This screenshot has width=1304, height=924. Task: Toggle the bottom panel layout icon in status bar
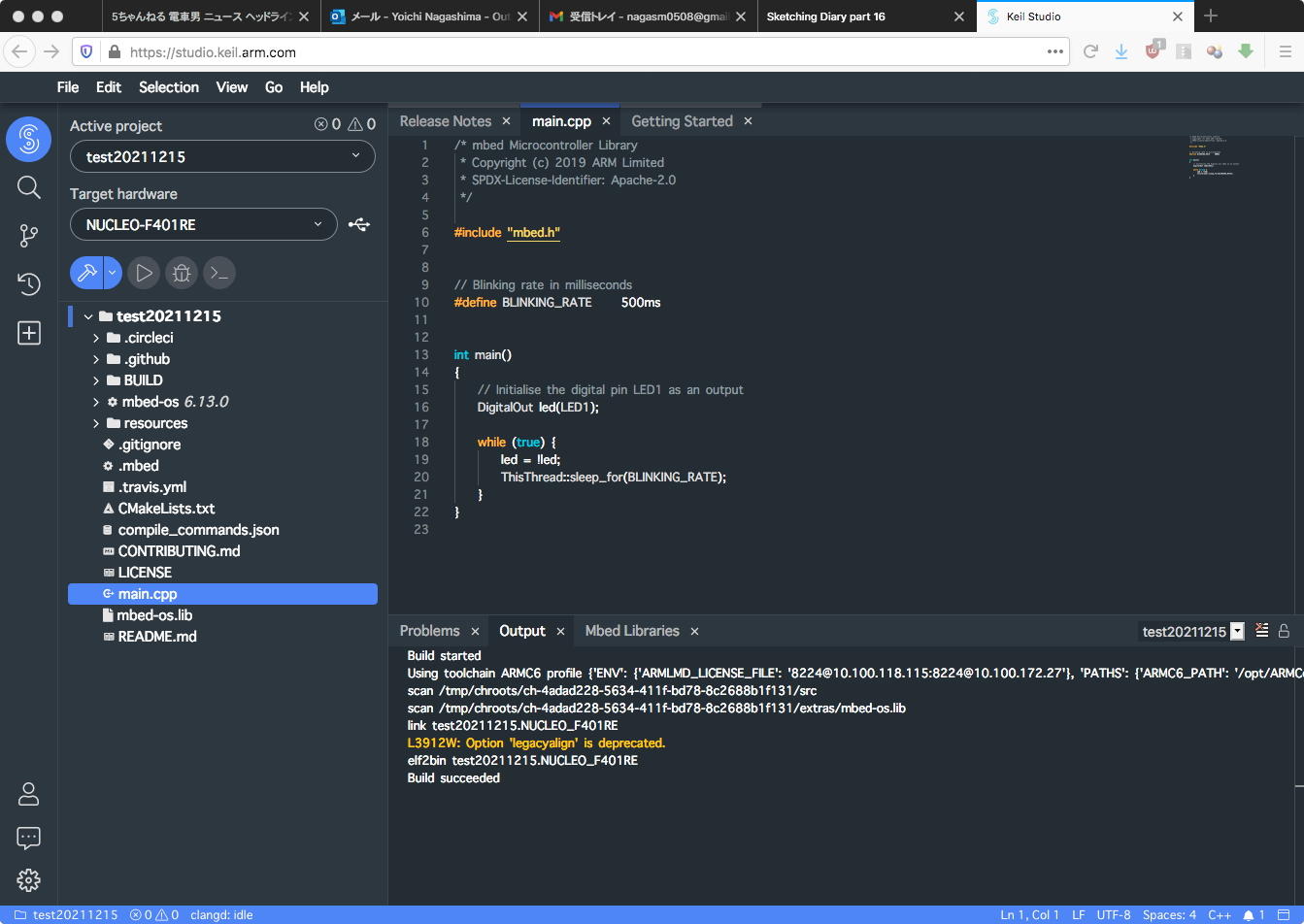click(x=1284, y=915)
